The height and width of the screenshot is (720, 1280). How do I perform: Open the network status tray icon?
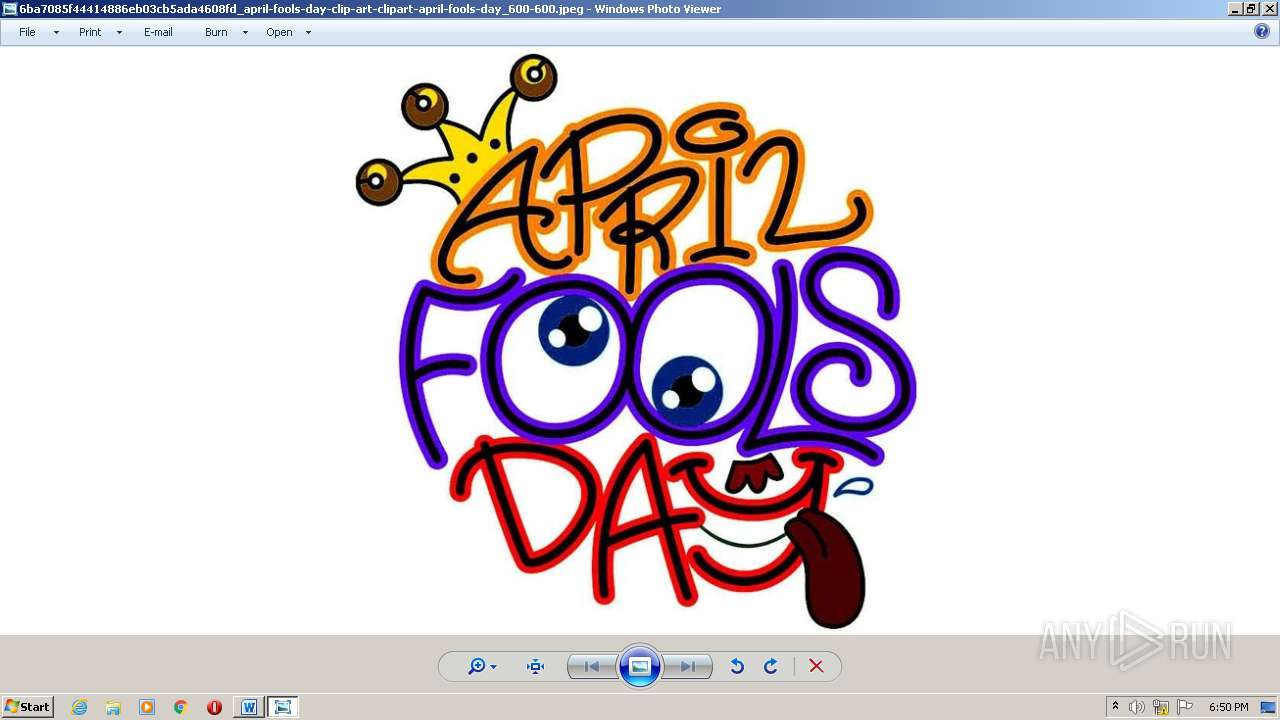point(1161,707)
